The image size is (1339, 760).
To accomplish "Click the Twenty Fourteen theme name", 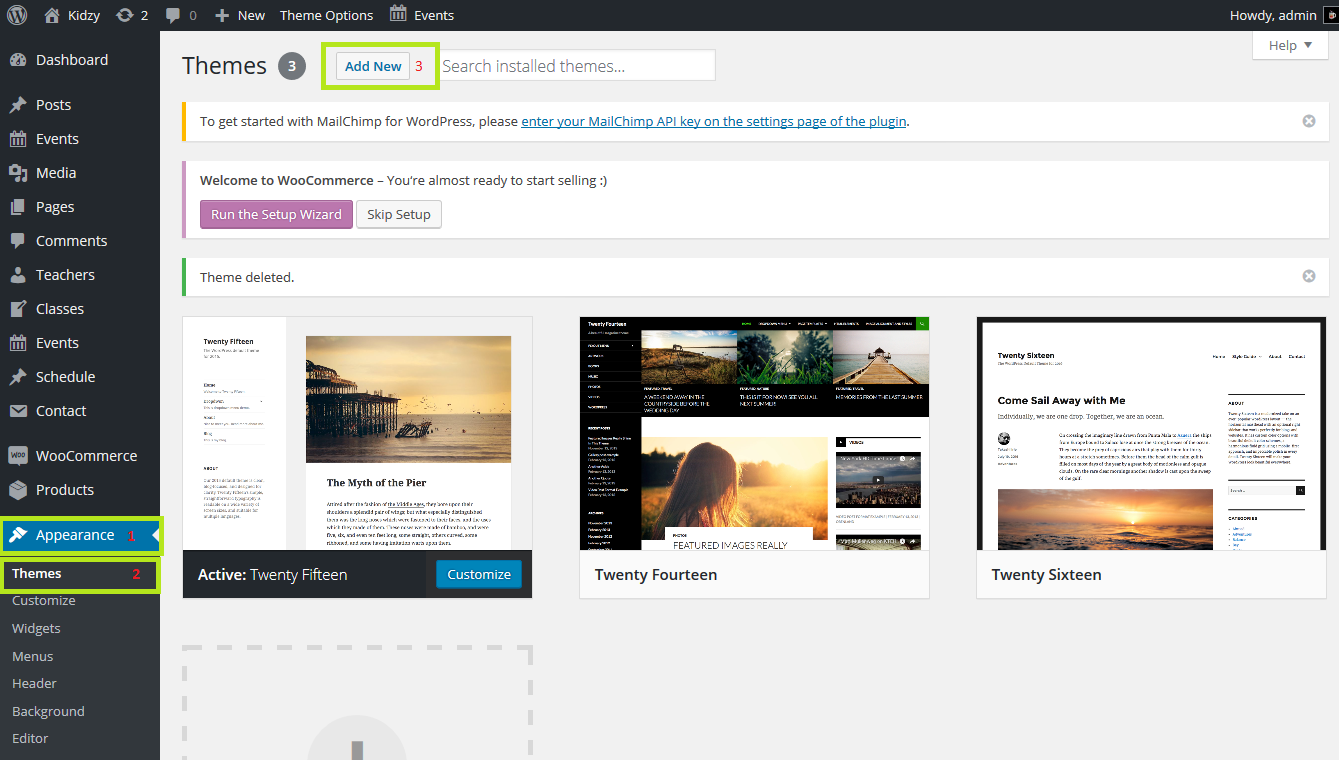I will 655,575.
